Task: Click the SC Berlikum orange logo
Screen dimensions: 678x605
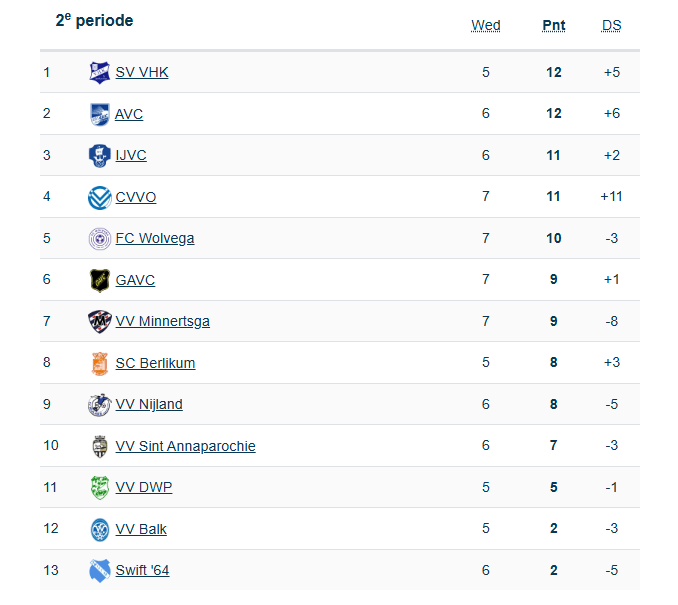Action: click(99, 363)
